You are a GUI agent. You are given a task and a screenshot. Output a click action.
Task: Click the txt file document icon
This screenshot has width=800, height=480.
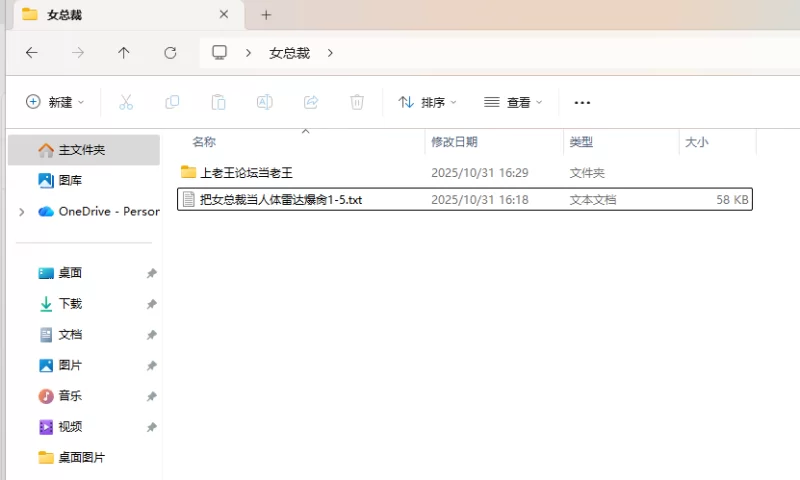pyautogui.click(x=188, y=199)
